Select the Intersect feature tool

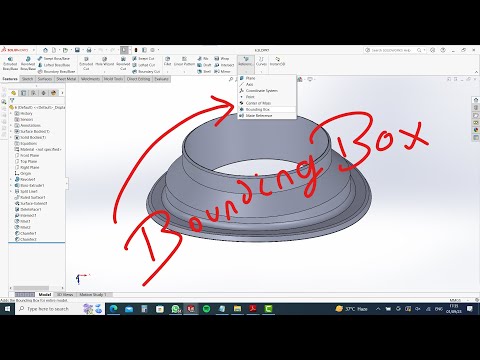click(224, 65)
